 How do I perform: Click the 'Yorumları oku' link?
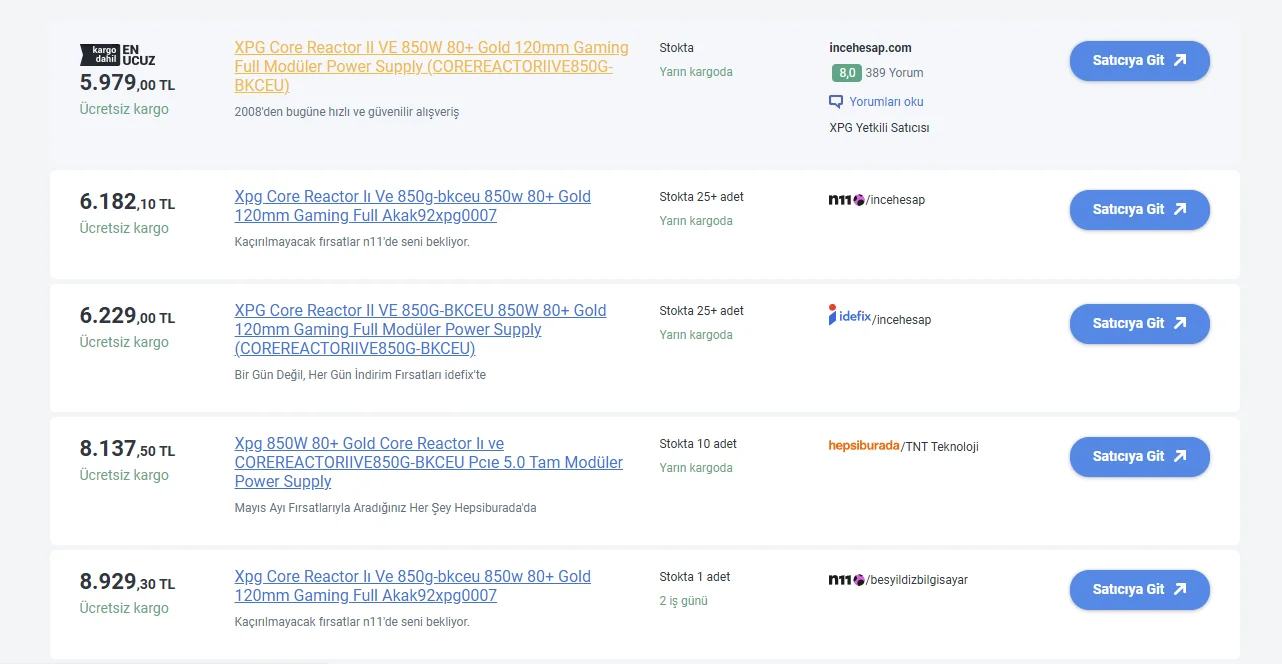point(886,102)
